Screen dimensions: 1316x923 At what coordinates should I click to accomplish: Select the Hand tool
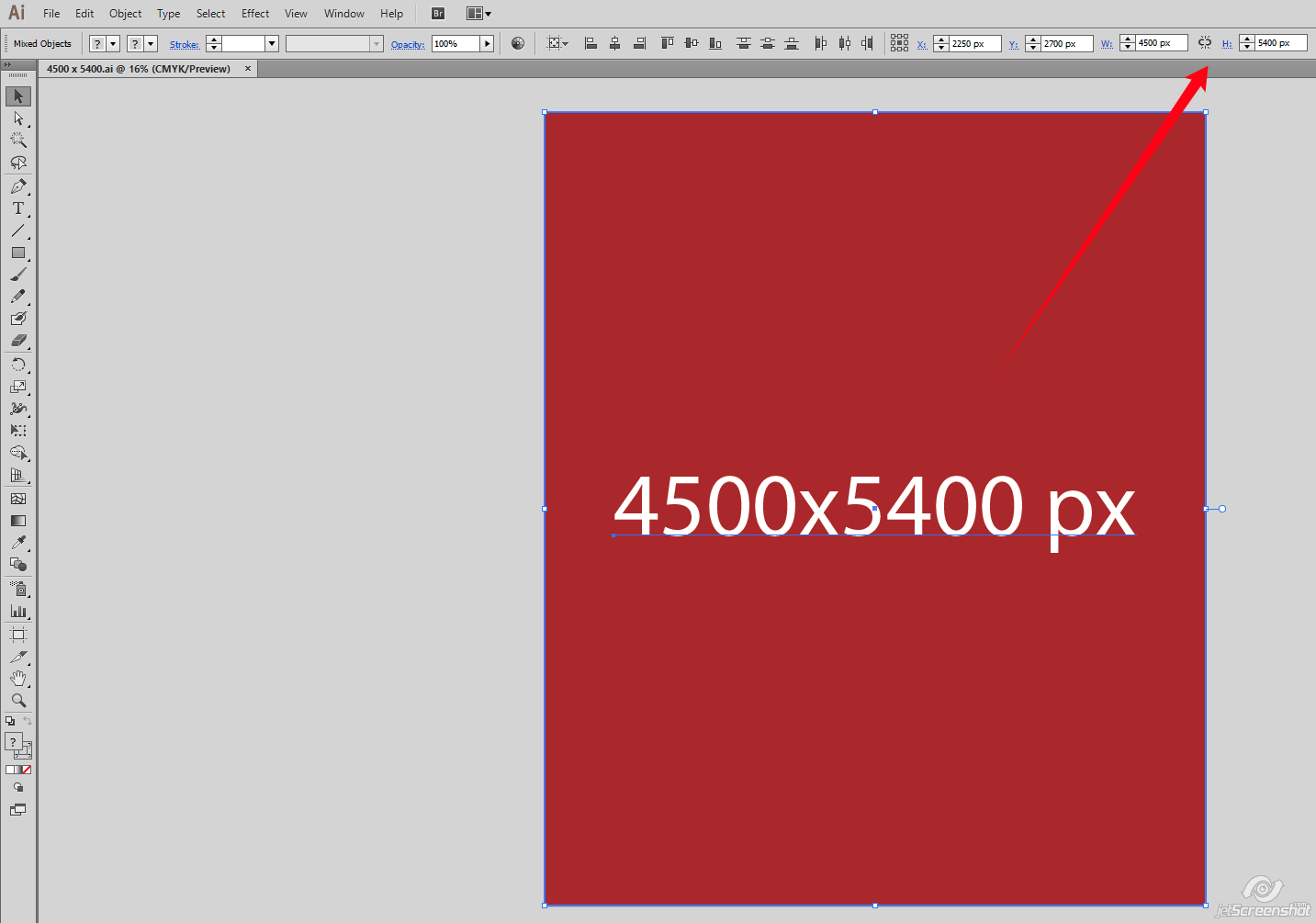18,679
